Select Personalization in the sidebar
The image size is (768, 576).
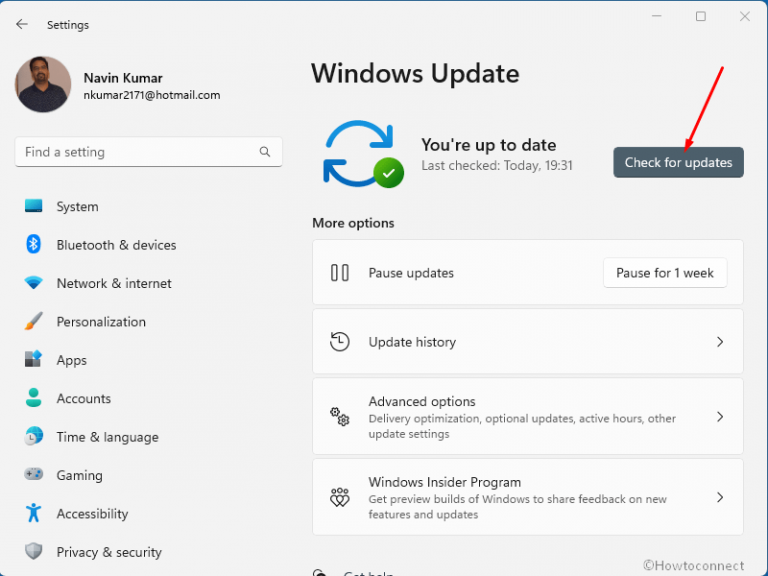pyautogui.click(x=101, y=322)
